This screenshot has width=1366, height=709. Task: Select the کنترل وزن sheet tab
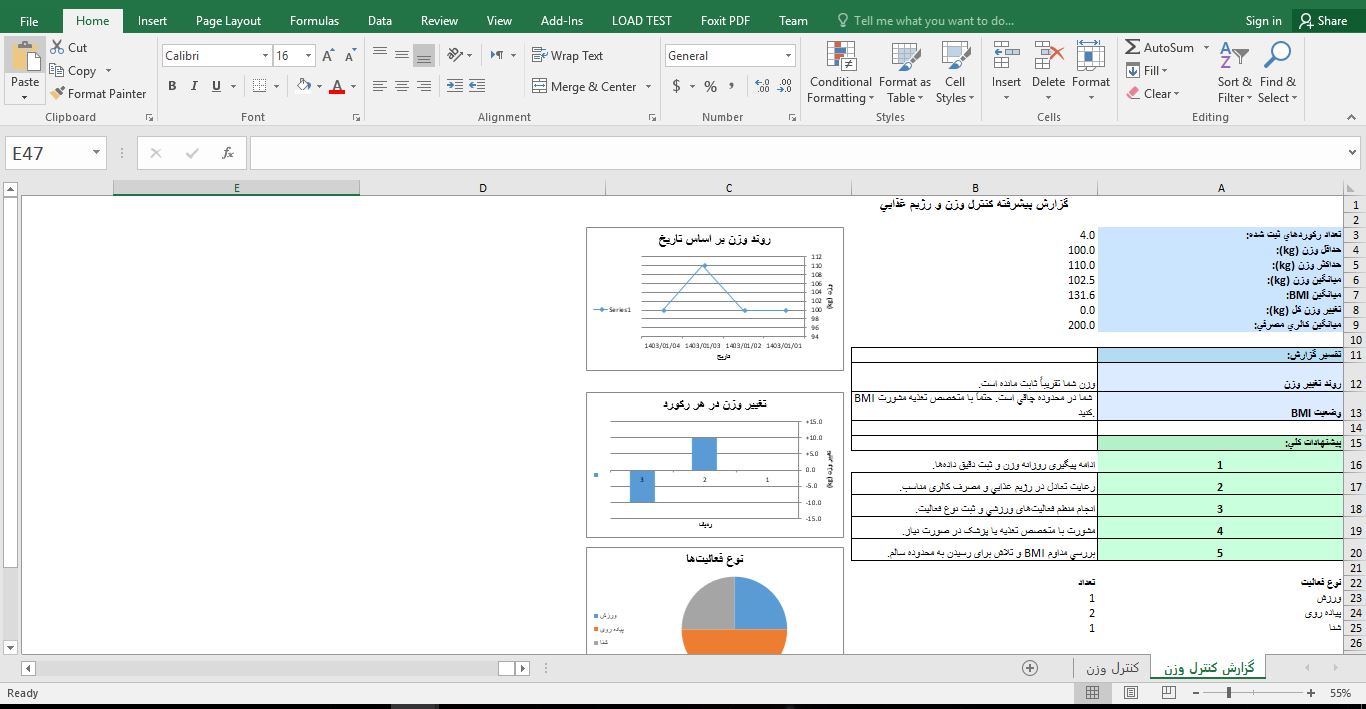coord(1112,667)
